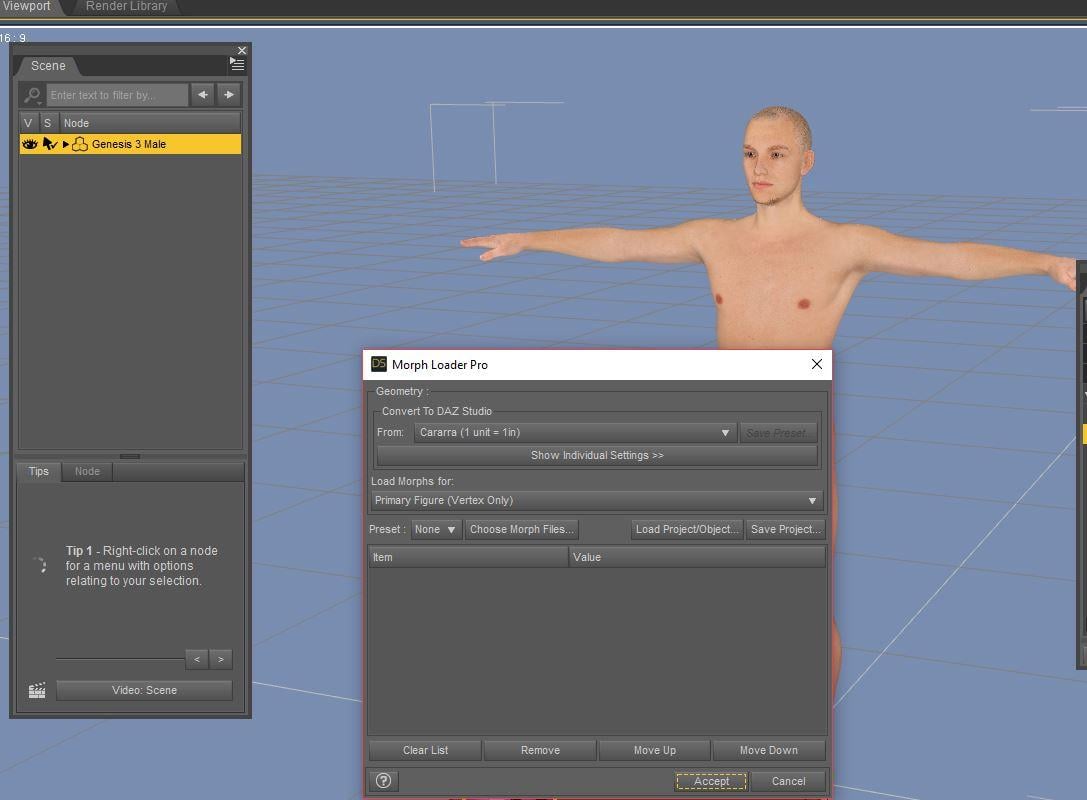This screenshot has width=1087, height=800.
Task: Click the Genesis 3 Male figure icon
Action: pyautogui.click(x=80, y=144)
